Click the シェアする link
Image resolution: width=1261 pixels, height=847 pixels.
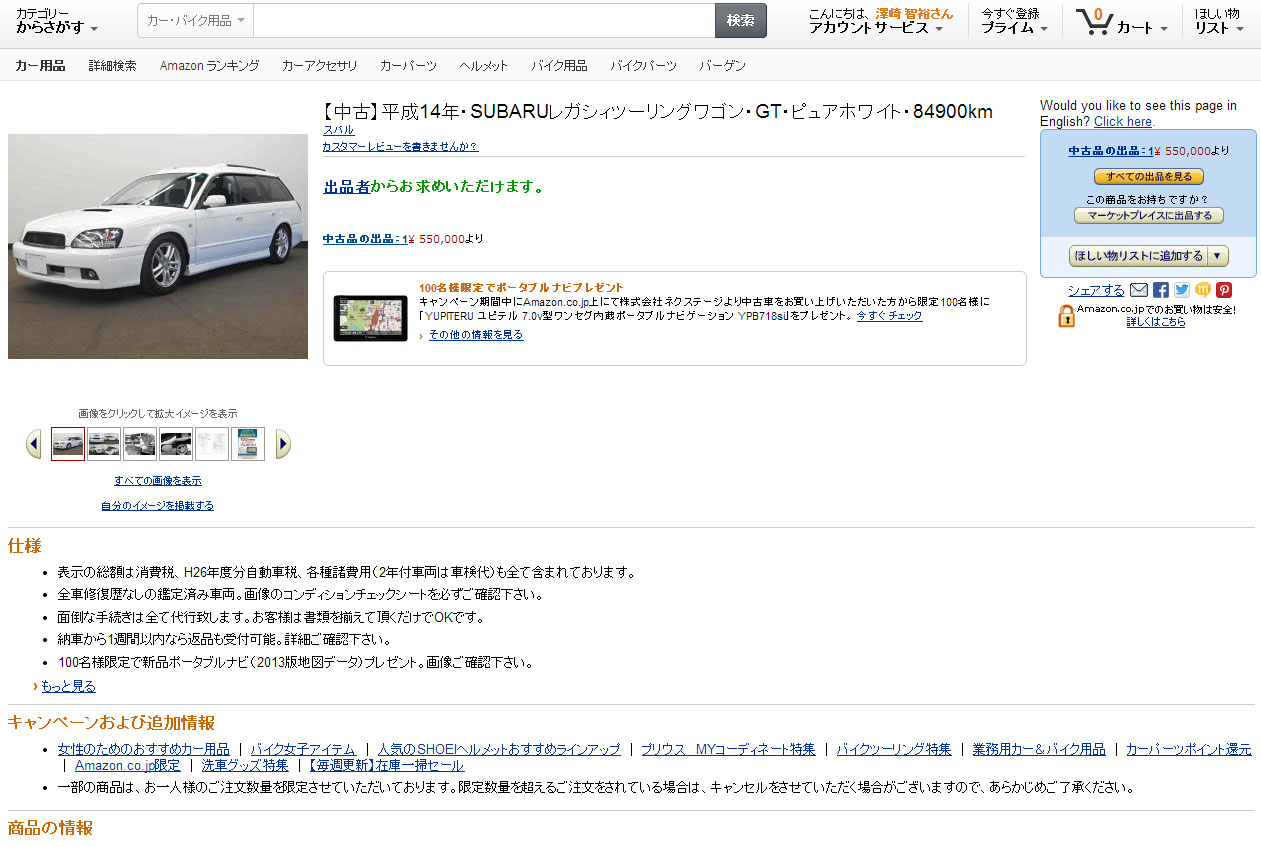(1096, 290)
